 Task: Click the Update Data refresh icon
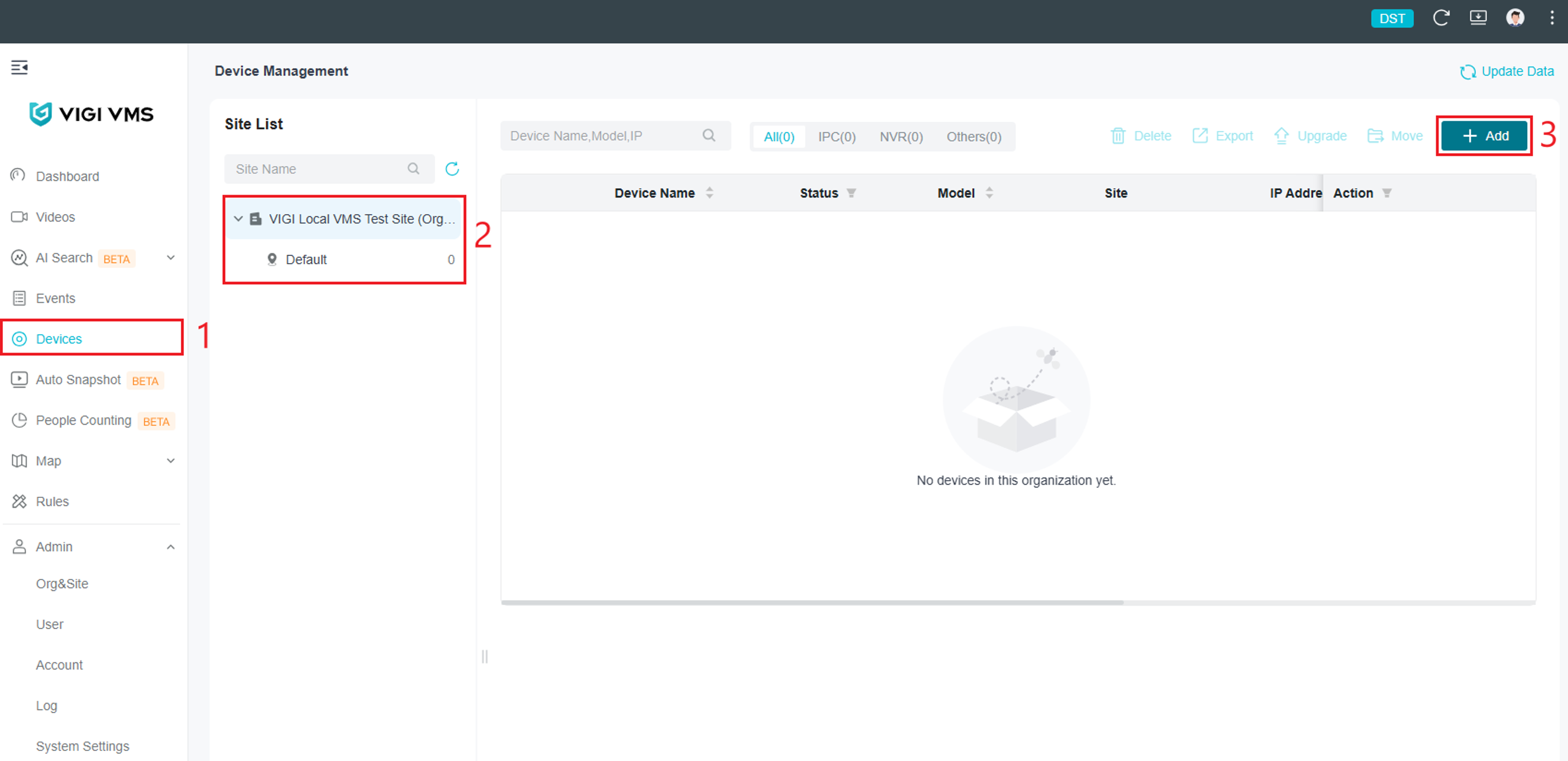click(1468, 72)
